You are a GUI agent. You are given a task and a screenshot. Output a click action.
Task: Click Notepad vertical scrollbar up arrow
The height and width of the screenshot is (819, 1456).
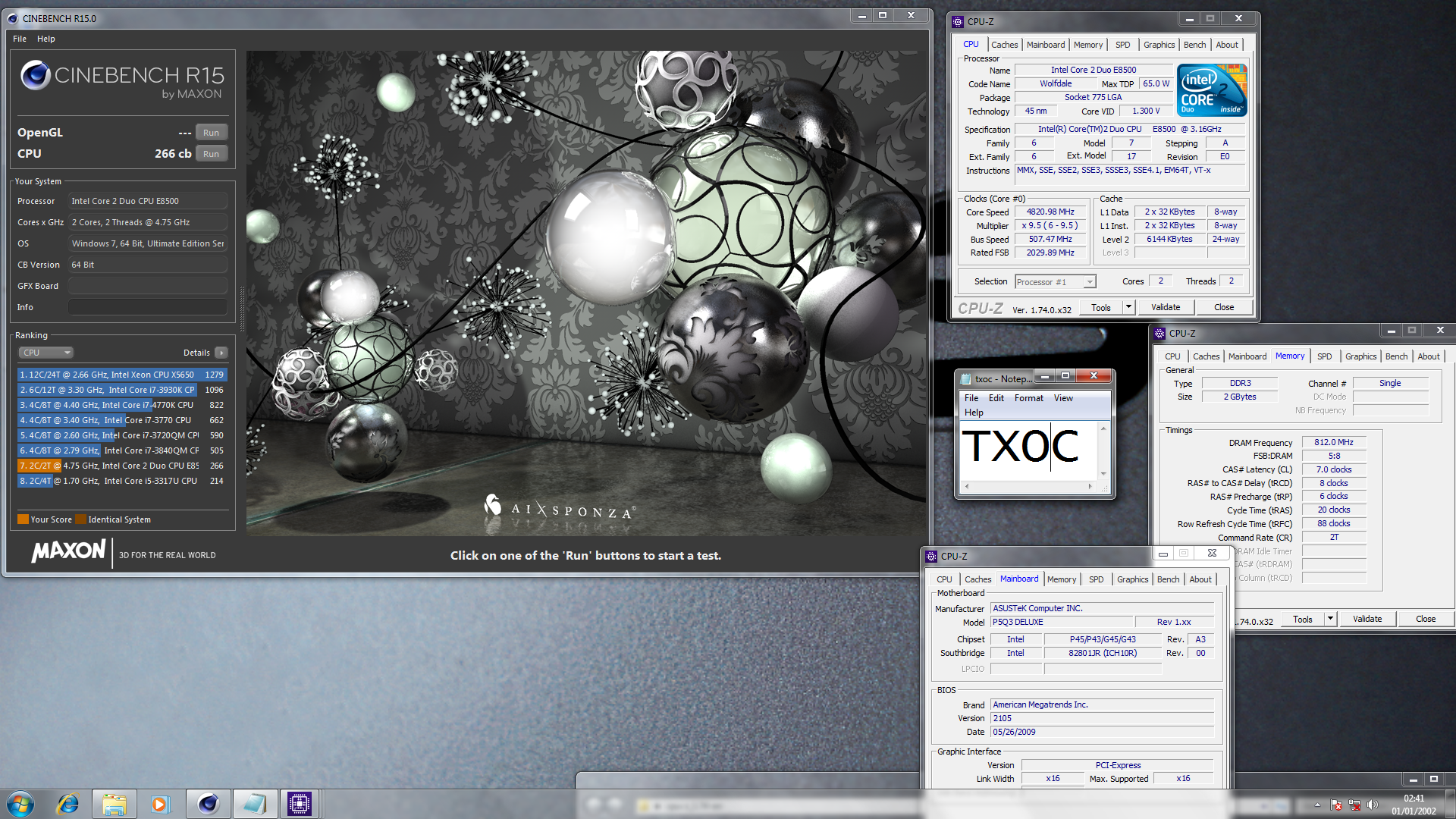[x=1103, y=429]
